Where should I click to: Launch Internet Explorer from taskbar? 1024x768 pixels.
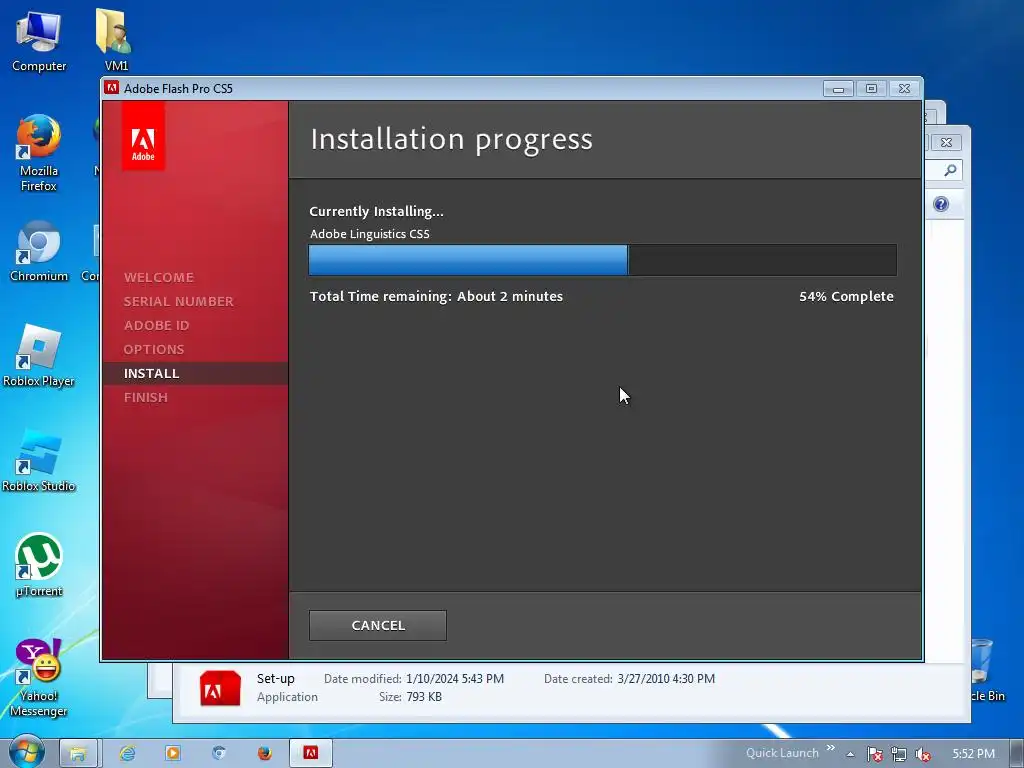(x=127, y=753)
